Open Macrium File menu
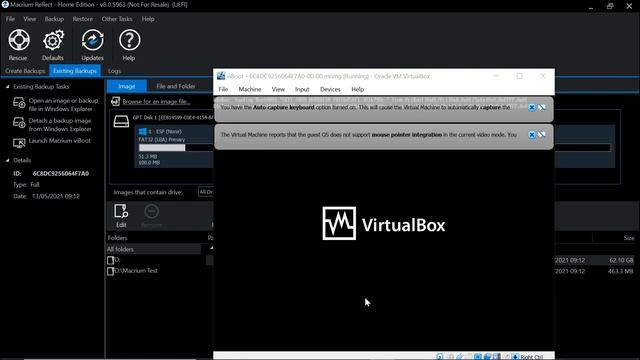Image resolution: width=640 pixels, height=360 pixels. pyautogui.click(x=10, y=19)
